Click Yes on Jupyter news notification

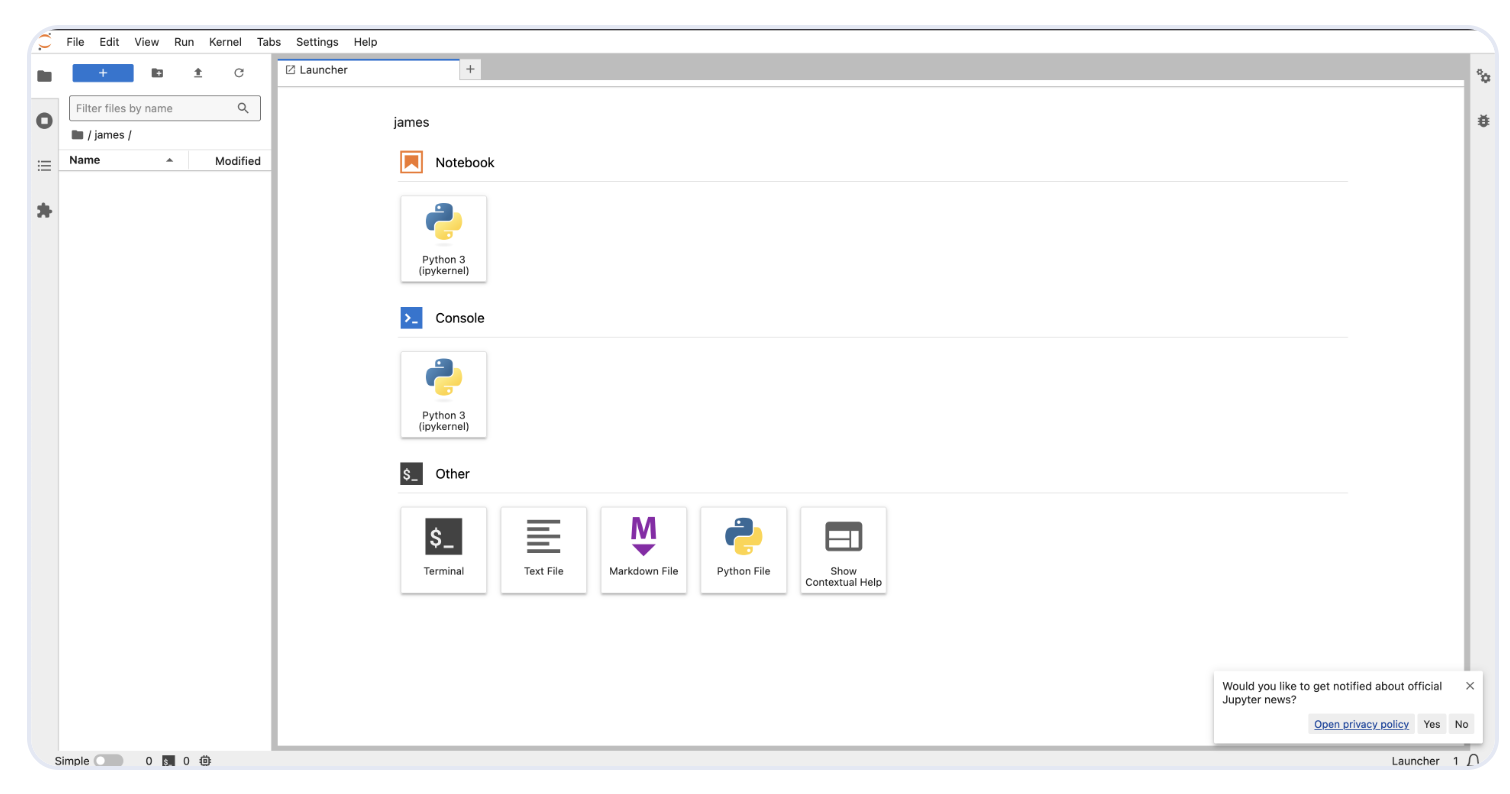pos(1432,724)
